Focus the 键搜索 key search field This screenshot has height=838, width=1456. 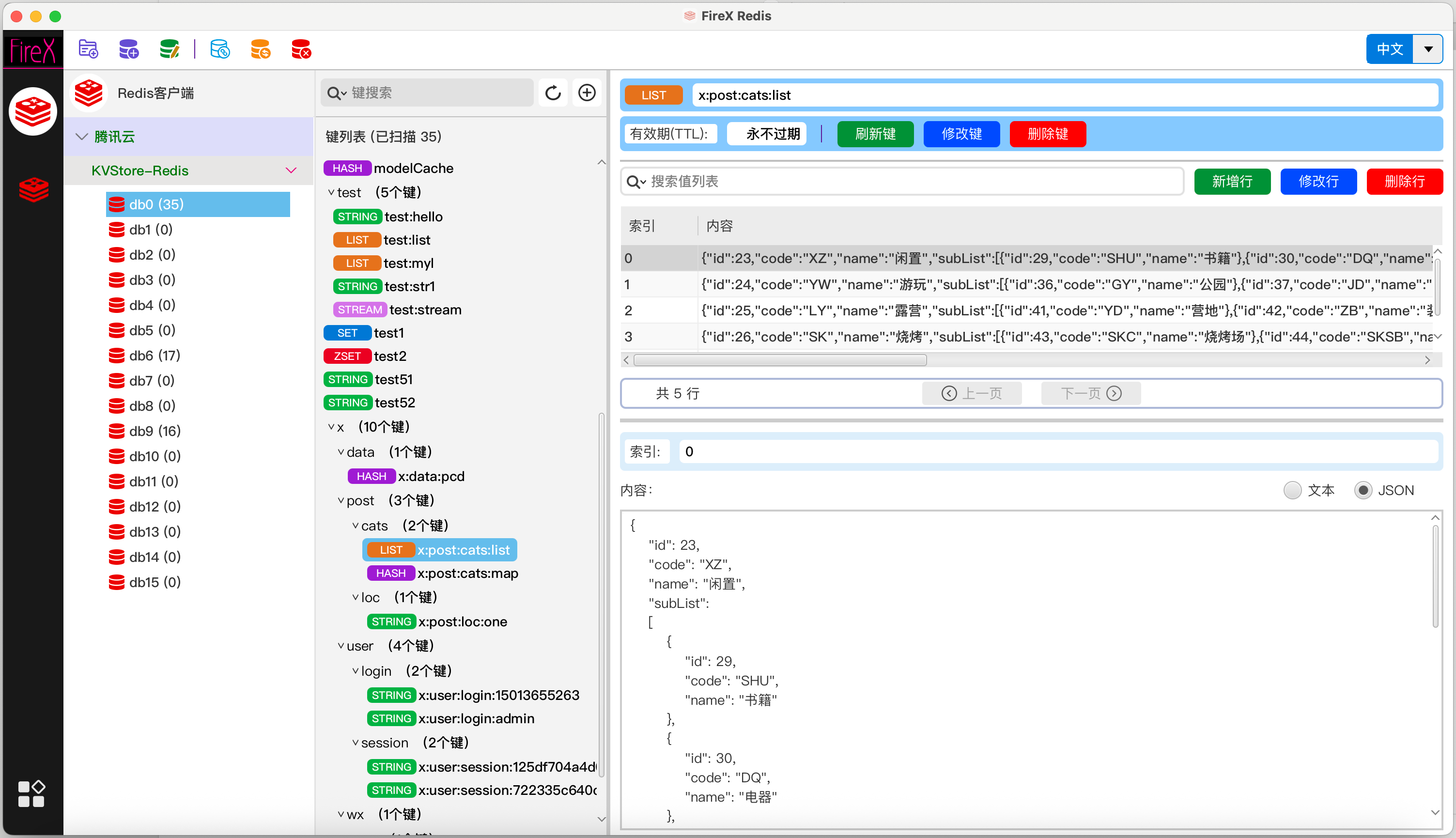click(427, 93)
